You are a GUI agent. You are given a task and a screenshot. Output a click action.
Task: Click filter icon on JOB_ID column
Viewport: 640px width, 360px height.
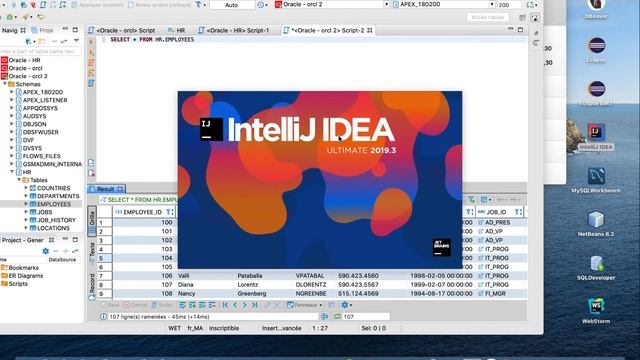tap(518, 212)
